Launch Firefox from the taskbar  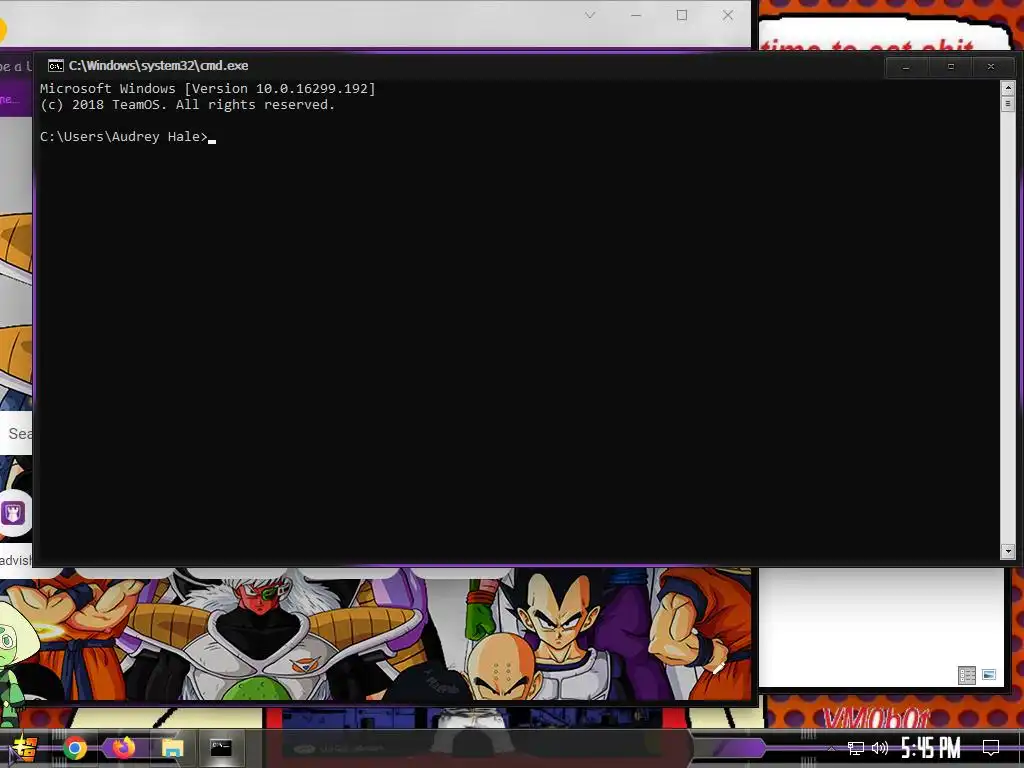123,748
